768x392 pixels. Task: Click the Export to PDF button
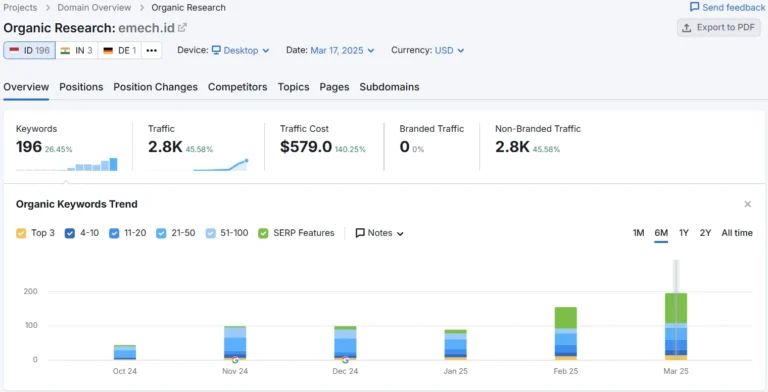[719, 27]
